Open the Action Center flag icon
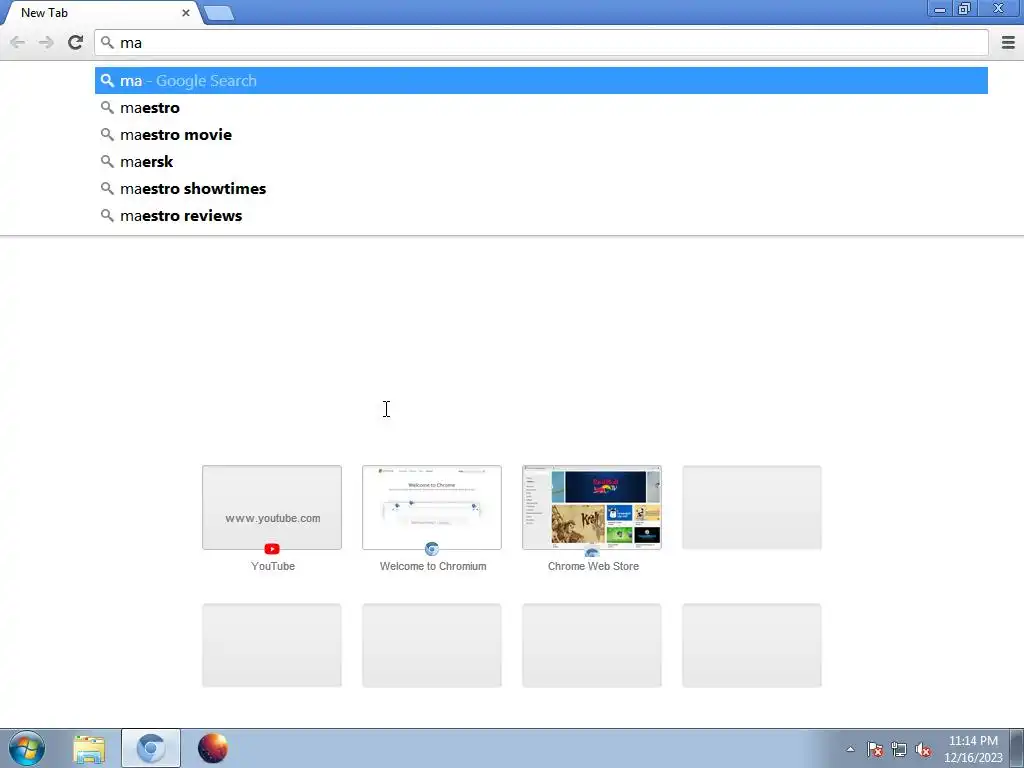 [875, 749]
